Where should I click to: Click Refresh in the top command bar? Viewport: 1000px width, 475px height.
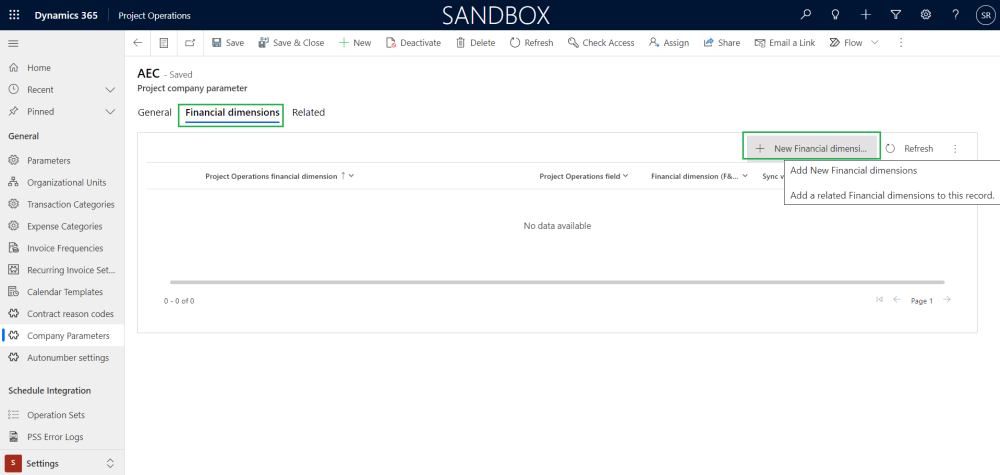[x=531, y=43]
